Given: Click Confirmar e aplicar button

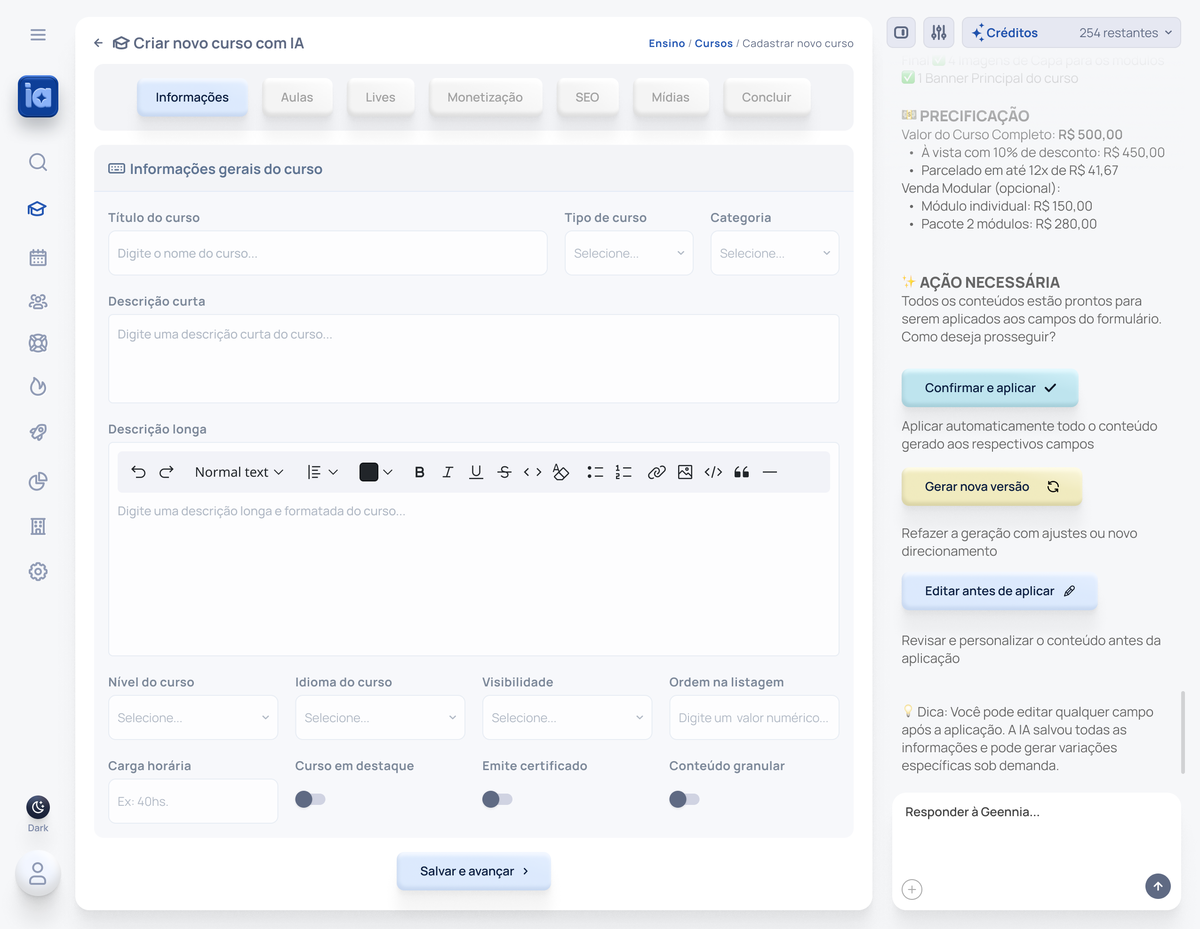Looking at the screenshot, I should click(989, 387).
